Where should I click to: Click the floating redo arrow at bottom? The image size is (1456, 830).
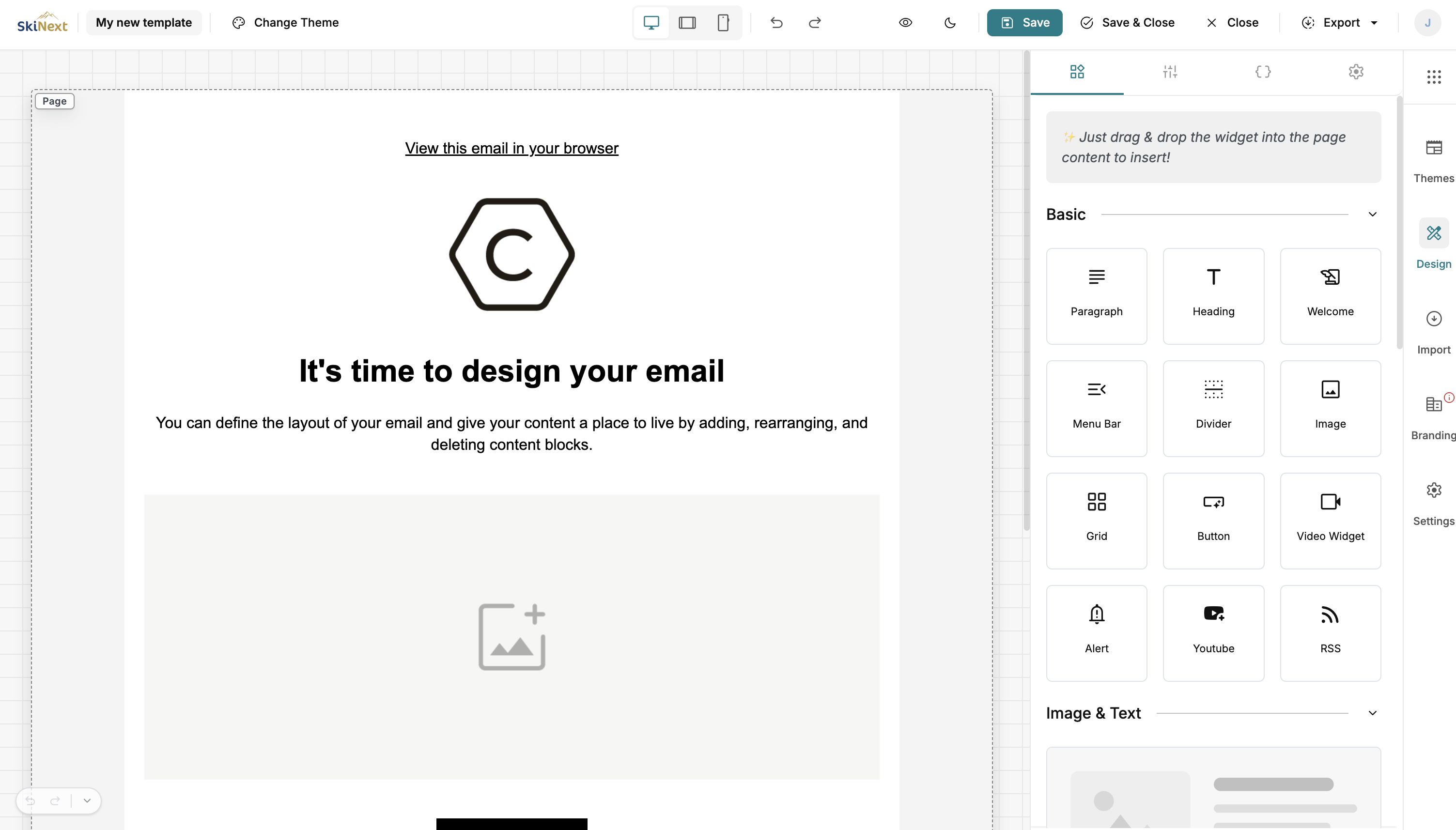(55, 801)
